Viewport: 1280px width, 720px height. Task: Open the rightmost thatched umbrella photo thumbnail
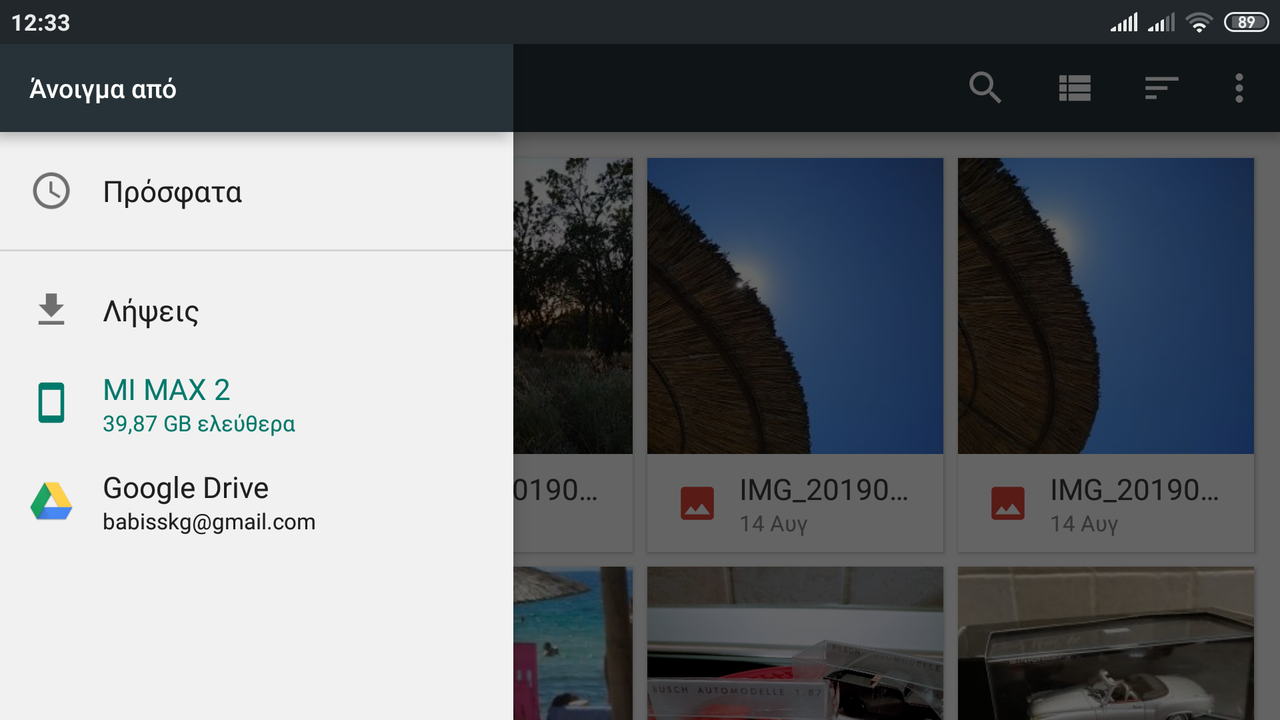tap(1106, 305)
